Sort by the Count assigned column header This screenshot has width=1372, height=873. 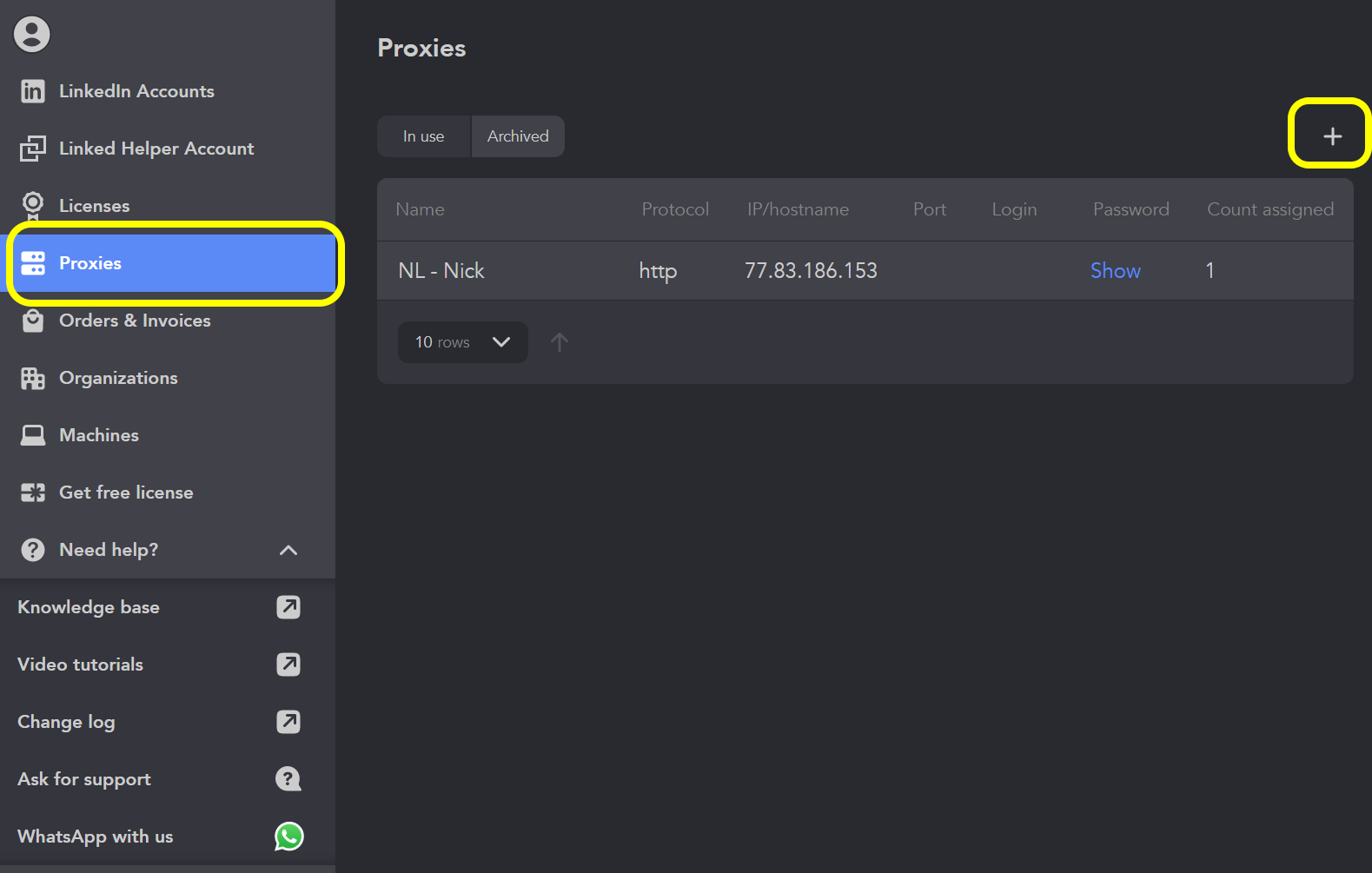tap(1270, 209)
